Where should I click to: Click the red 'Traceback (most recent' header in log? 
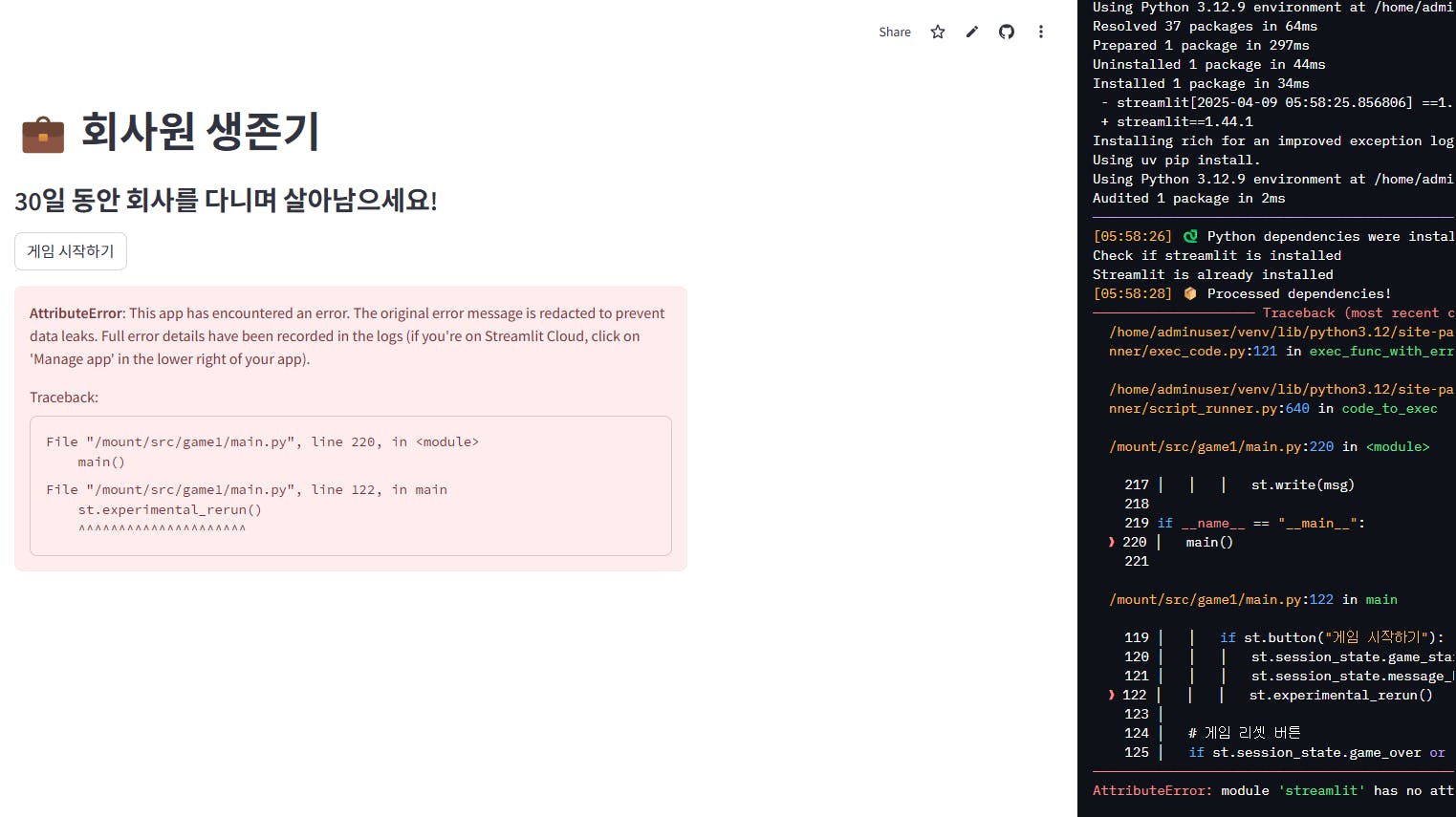(x=1358, y=312)
